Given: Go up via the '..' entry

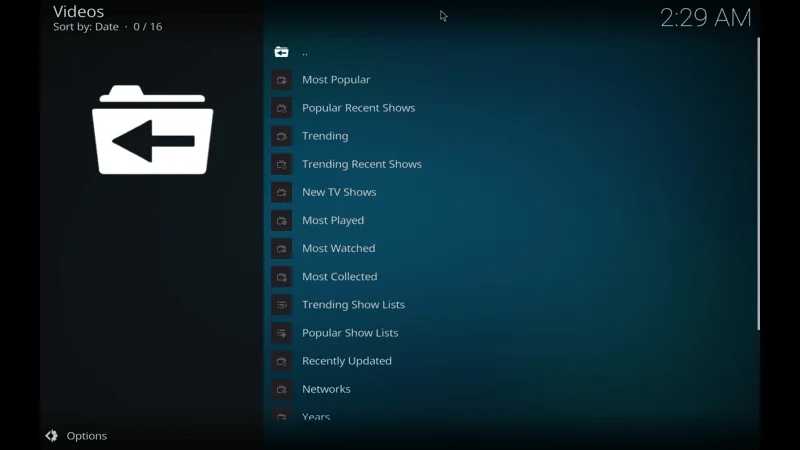Looking at the screenshot, I should [305, 52].
